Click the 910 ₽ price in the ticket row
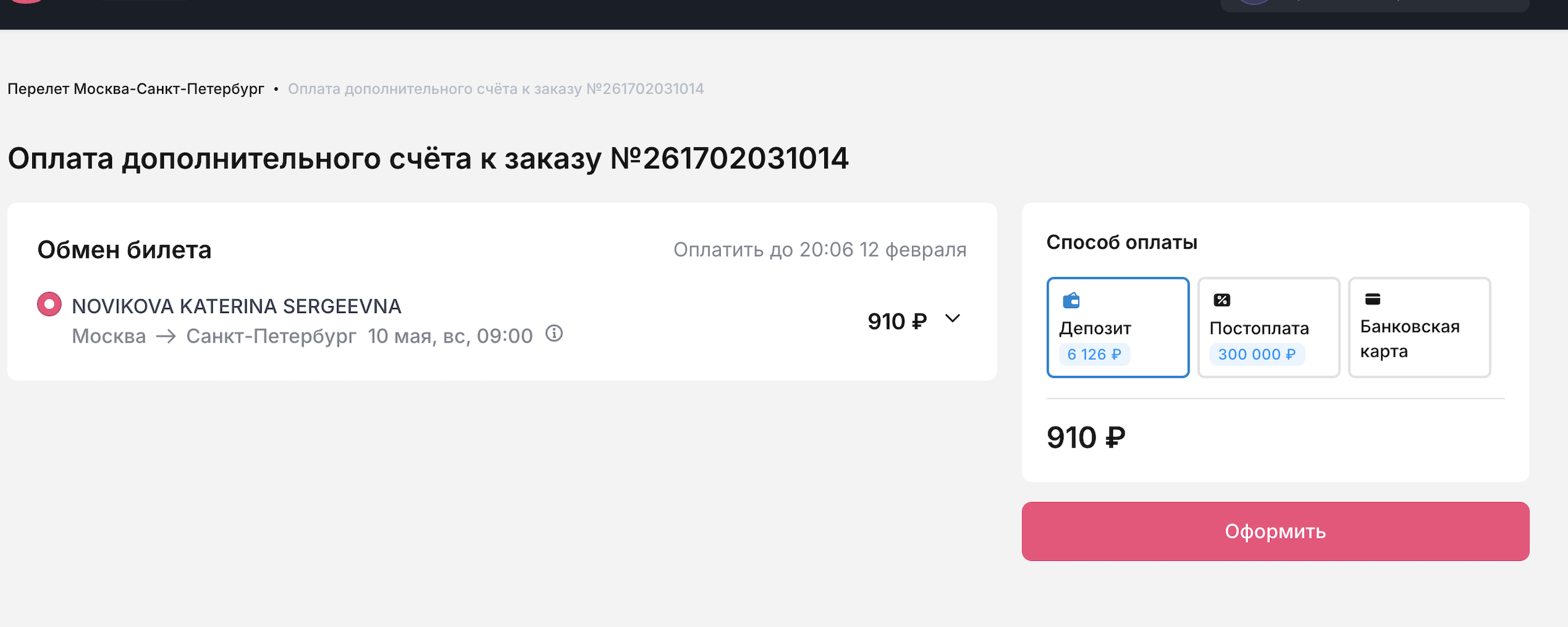 coord(897,322)
